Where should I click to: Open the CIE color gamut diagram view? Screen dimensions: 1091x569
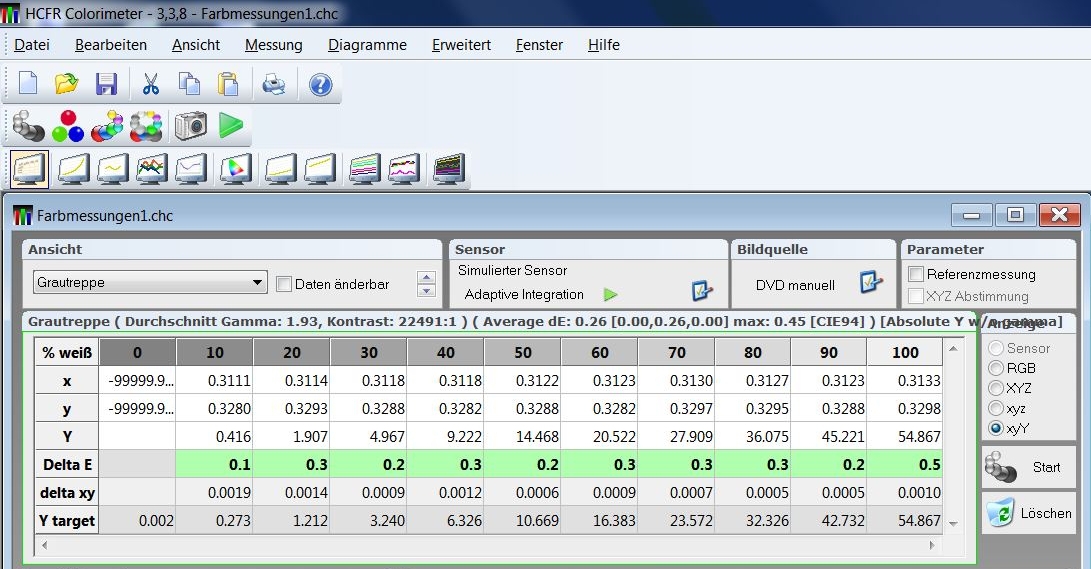click(x=236, y=169)
